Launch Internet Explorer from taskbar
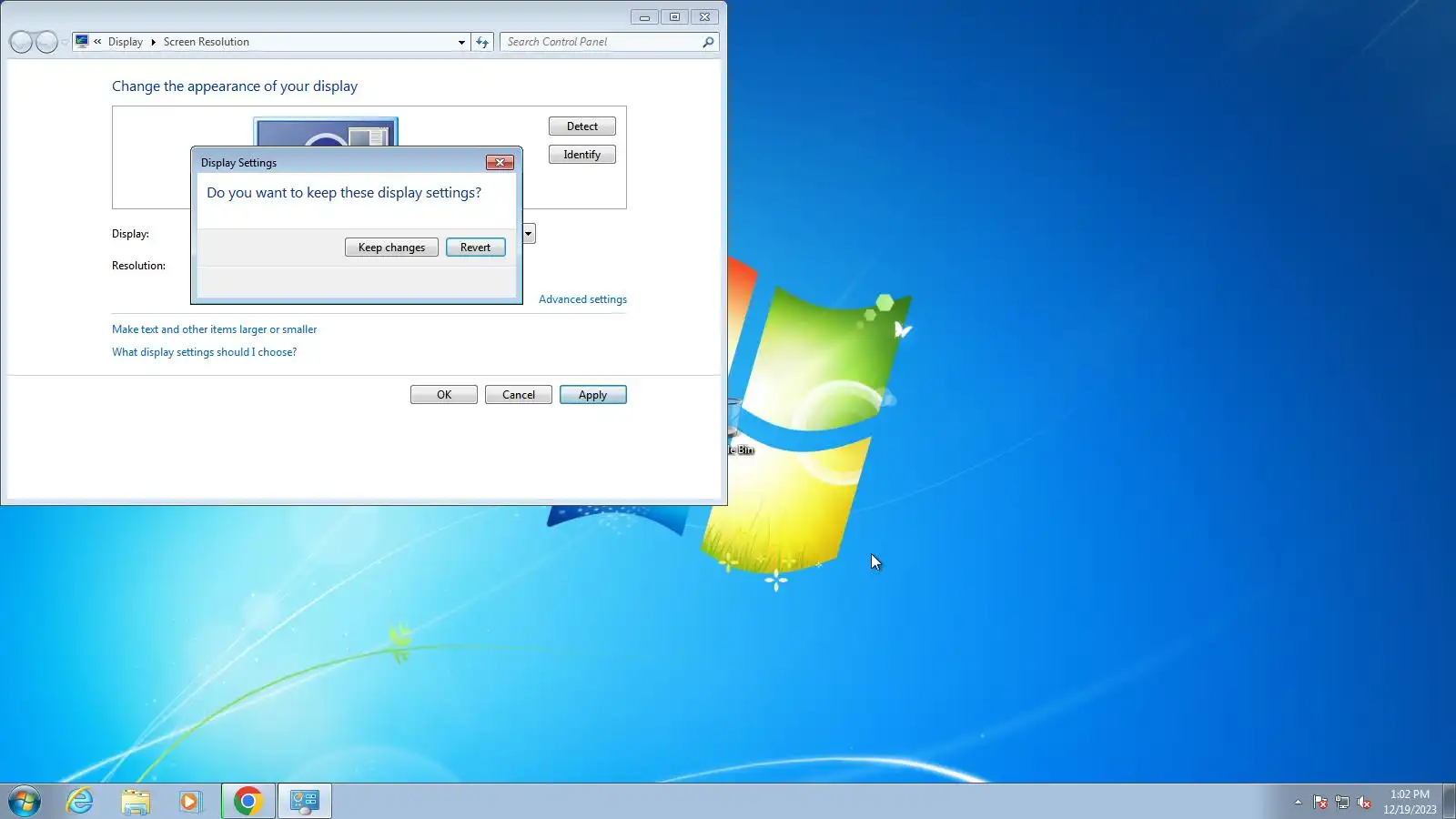This screenshot has width=1456, height=819. point(80,802)
